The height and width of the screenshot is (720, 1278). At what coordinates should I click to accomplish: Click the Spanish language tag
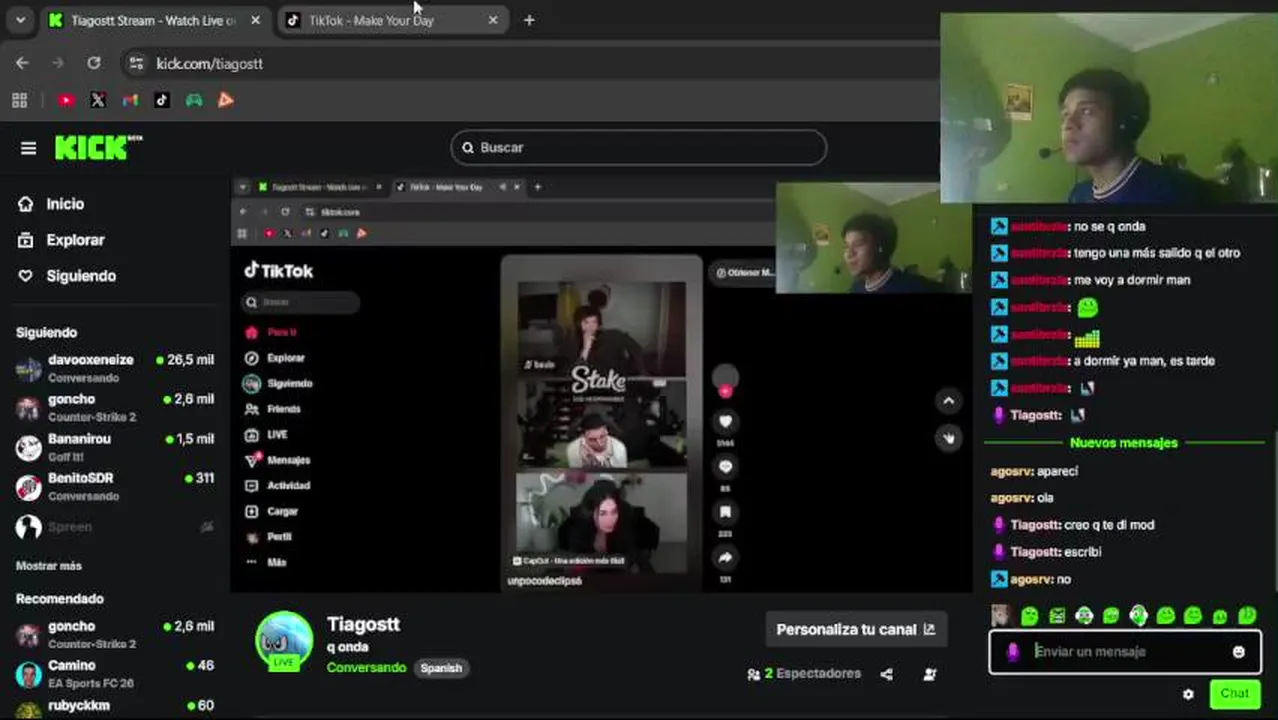[441, 668]
